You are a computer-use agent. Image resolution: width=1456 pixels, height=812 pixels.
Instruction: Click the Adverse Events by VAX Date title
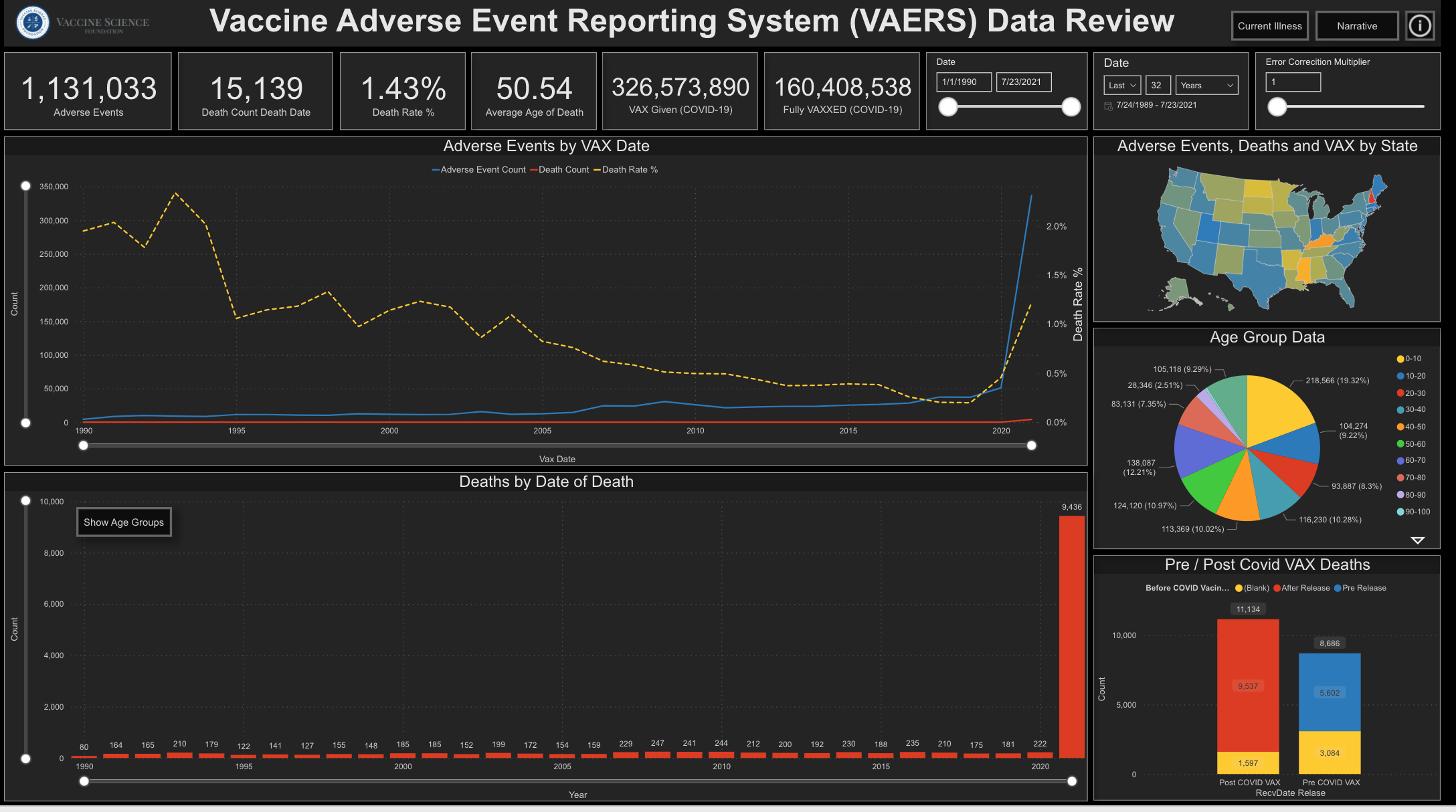tap(546, 146)
